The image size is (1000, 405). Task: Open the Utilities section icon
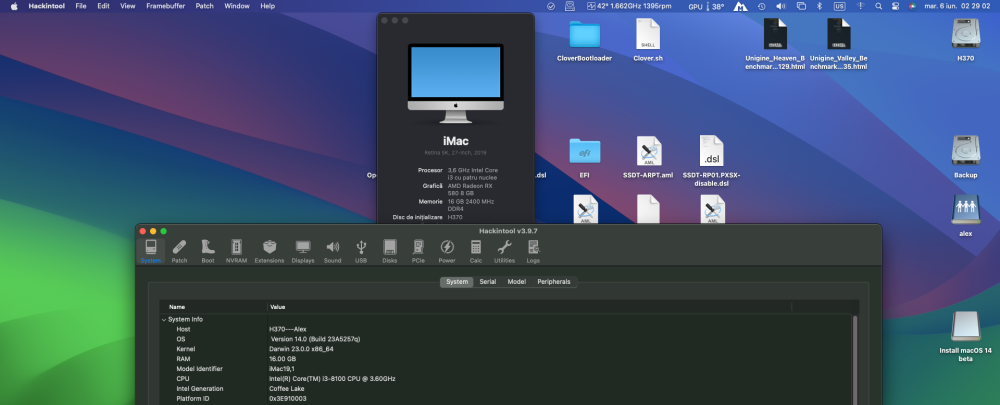(x=504, y=251)
